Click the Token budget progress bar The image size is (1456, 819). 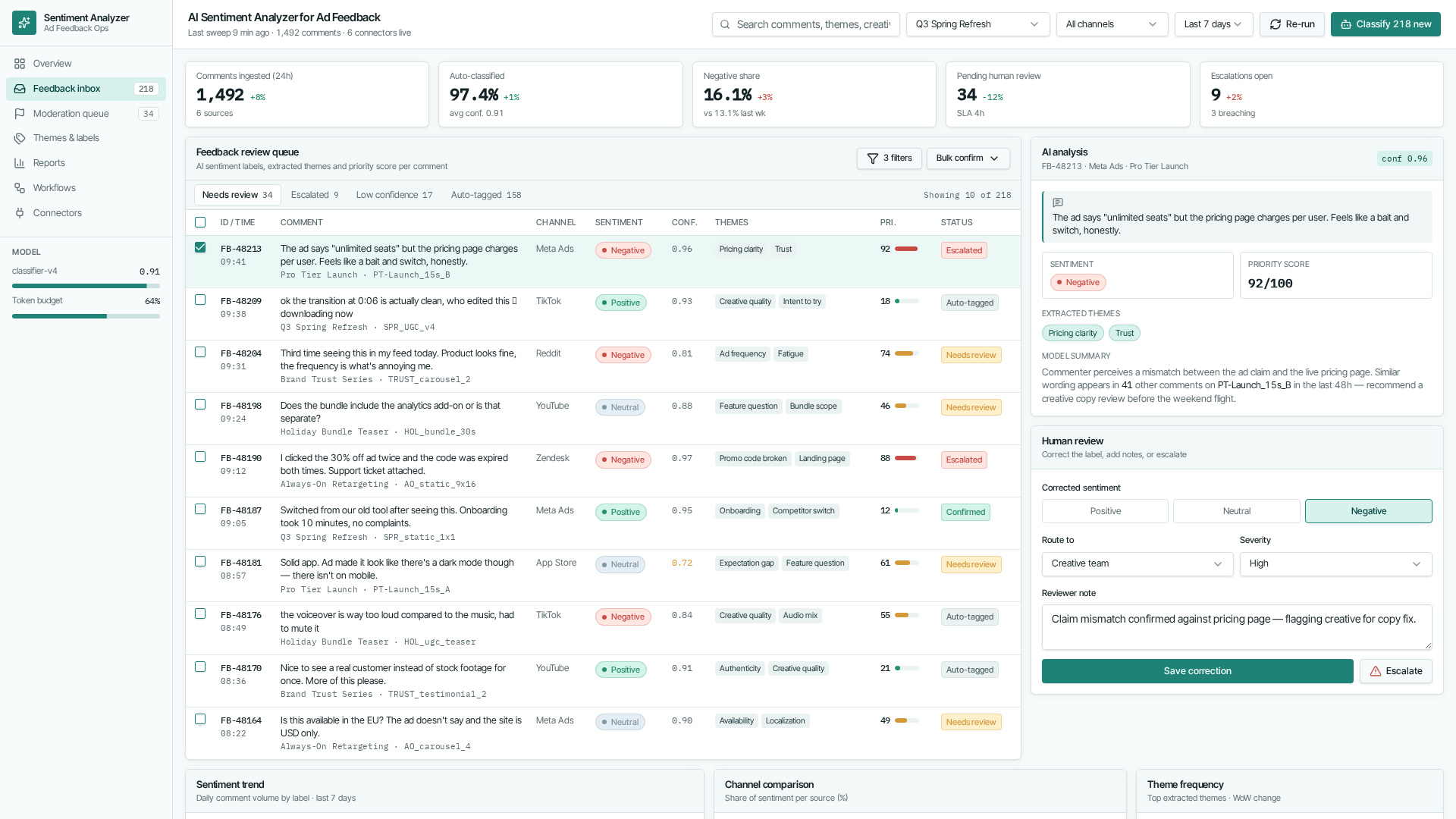(86, 316)
